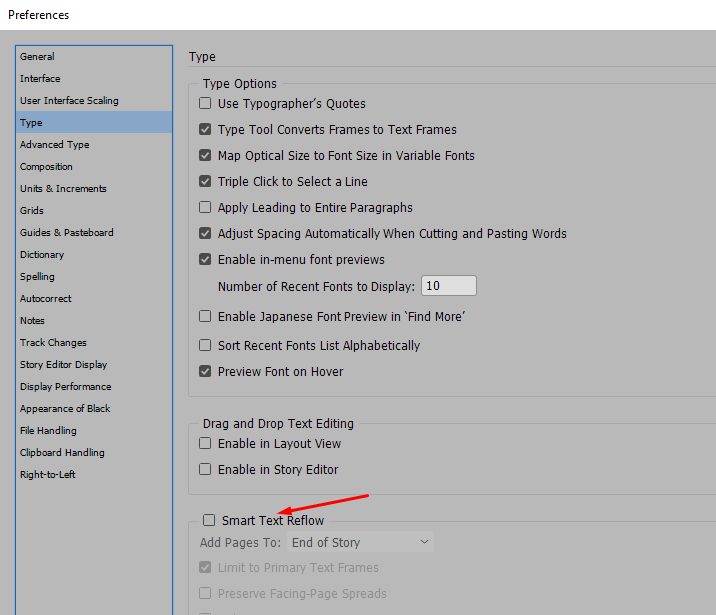716x615 pixels.
Task: Check Sort Recent Fonts List Alphabetically
Action: [206, 346]
